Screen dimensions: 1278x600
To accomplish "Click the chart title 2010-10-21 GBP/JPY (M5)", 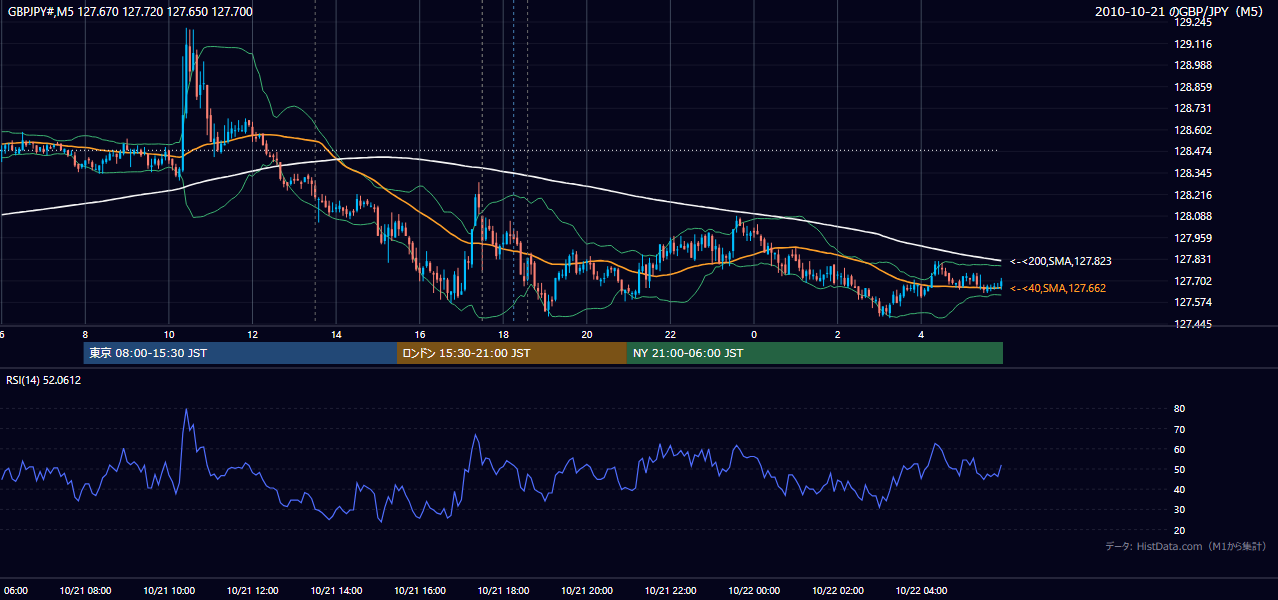I will (x=1180, y=12).
